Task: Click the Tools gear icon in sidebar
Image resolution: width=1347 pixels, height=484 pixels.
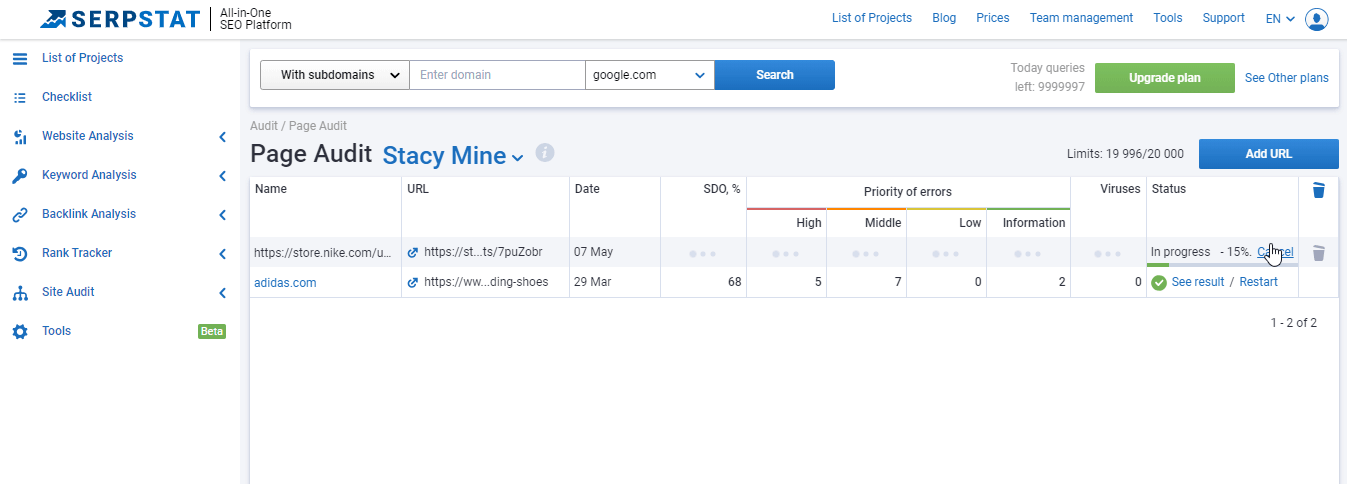Action: click(20, 331)
